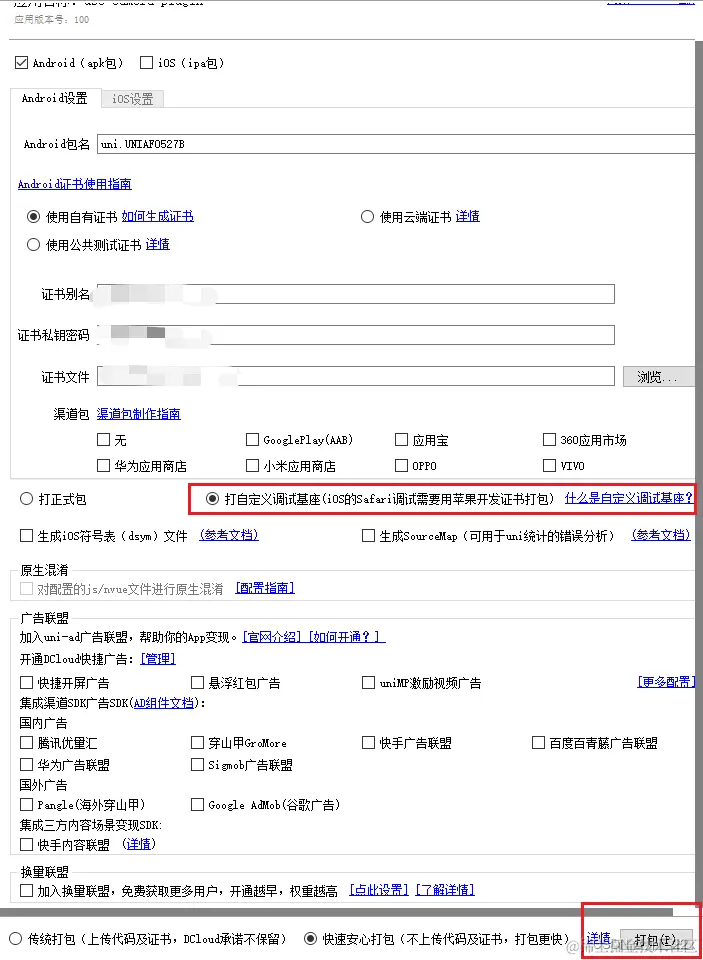
Task: Open 更多配置 link
Action: pos(666,682)
